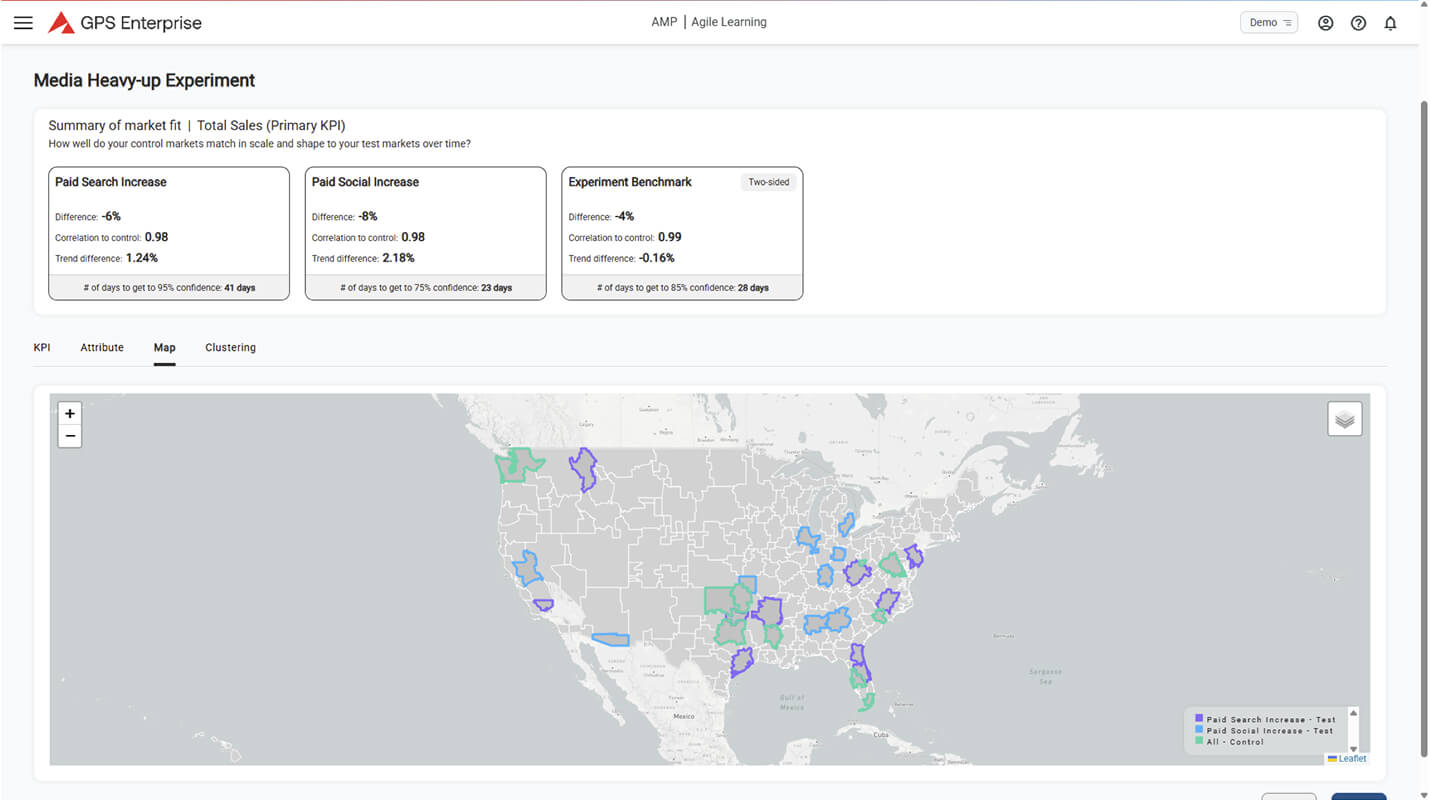Open the hamburger navigation menu
This screenshot has height=800, width=1430.
coord(23,23)
